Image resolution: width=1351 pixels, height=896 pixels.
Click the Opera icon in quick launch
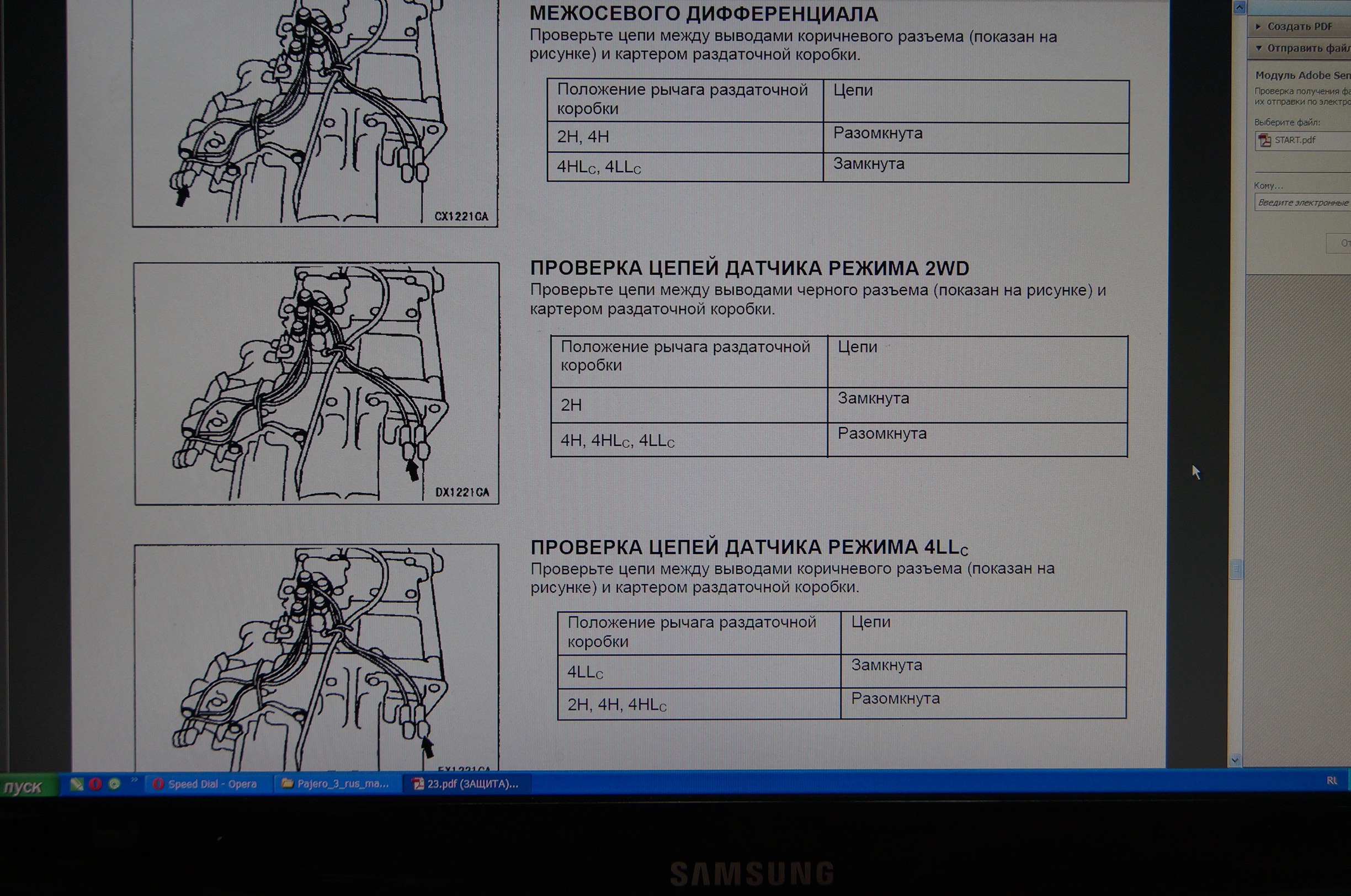click(x=95, y=784)
